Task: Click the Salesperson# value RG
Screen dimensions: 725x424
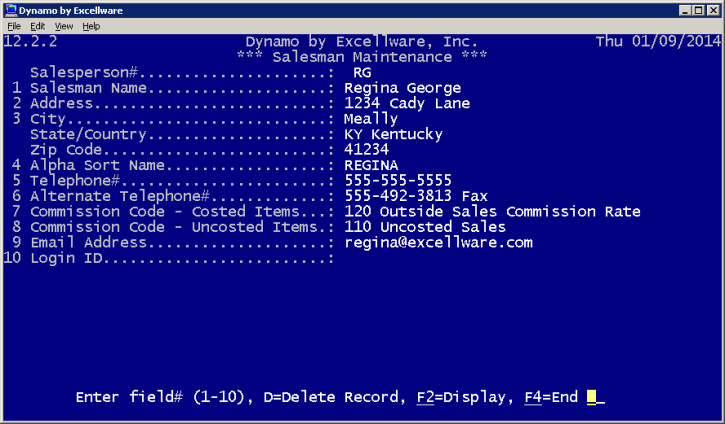Action: (362, 73)
